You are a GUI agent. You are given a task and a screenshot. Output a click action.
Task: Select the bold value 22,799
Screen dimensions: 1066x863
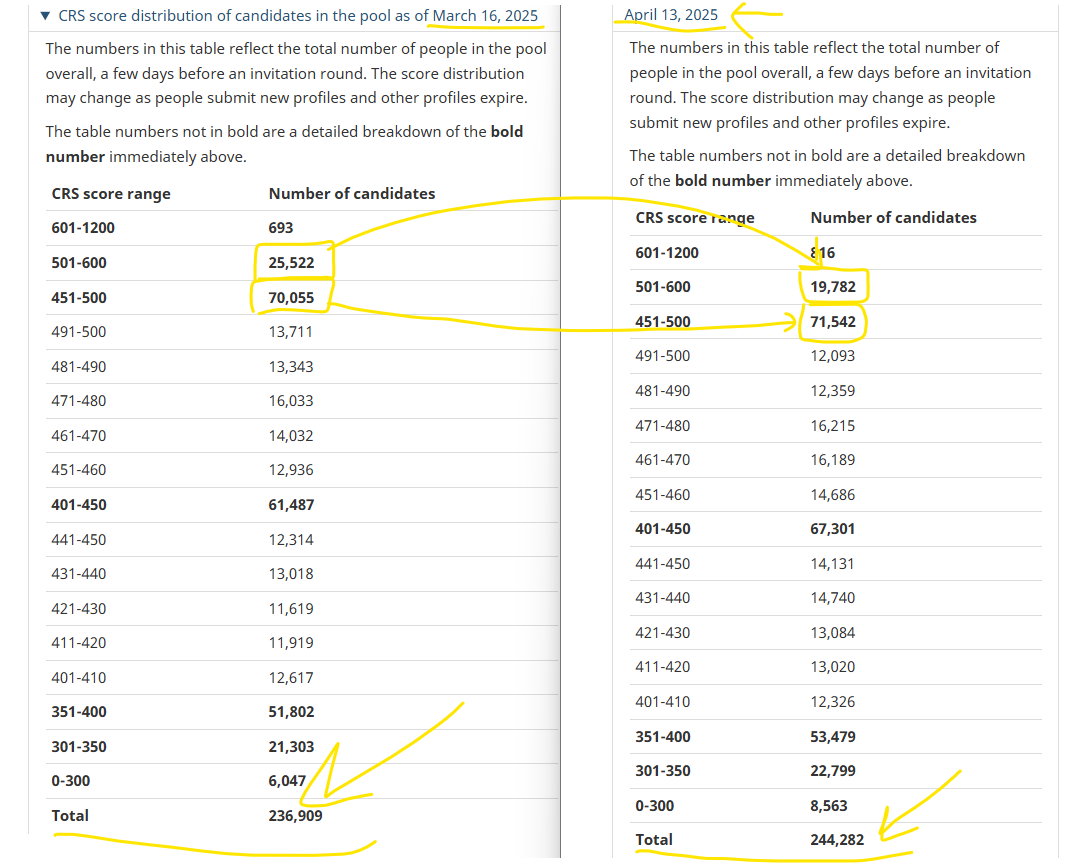pos(833,771)
